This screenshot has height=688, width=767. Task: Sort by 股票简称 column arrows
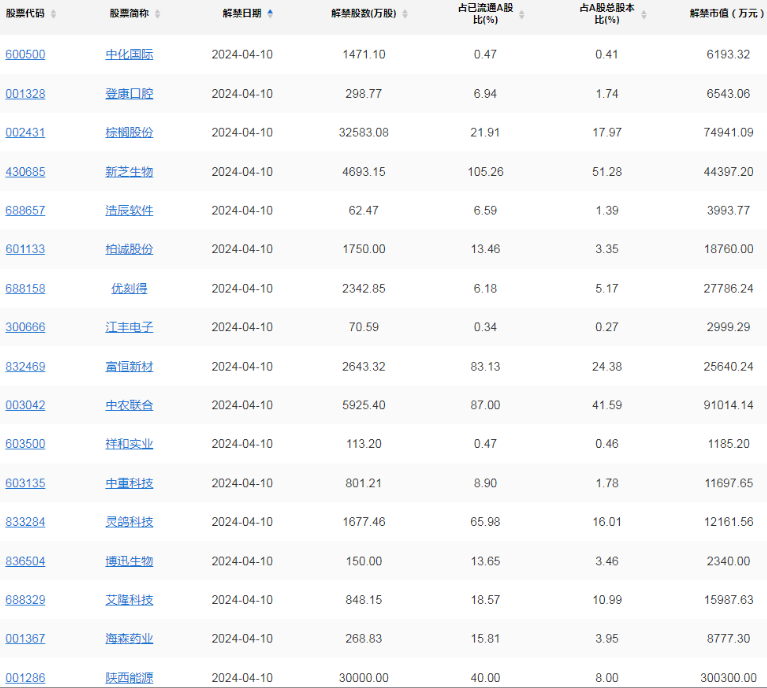pyautogui.click(x=158, y=14)
